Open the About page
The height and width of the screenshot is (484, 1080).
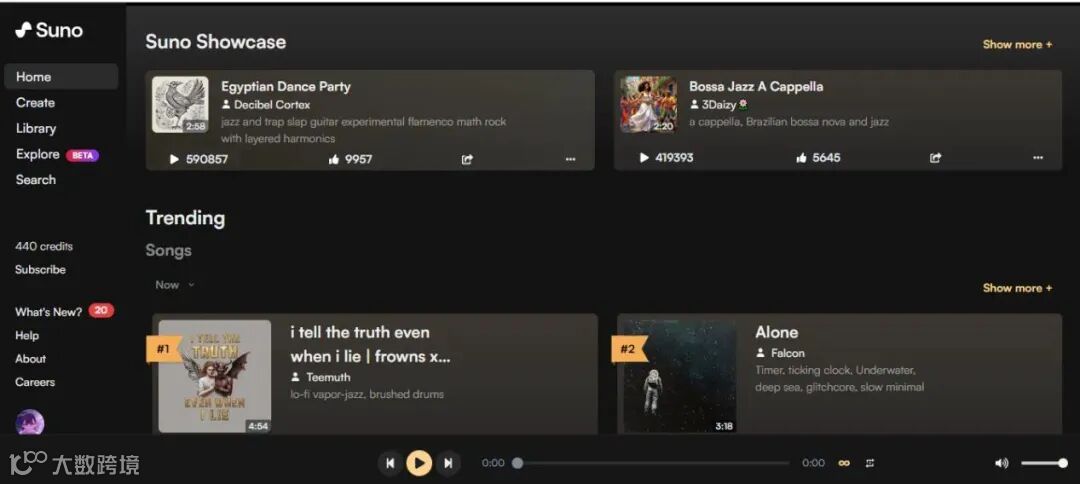pyautogui.click(x=30, y=359)
